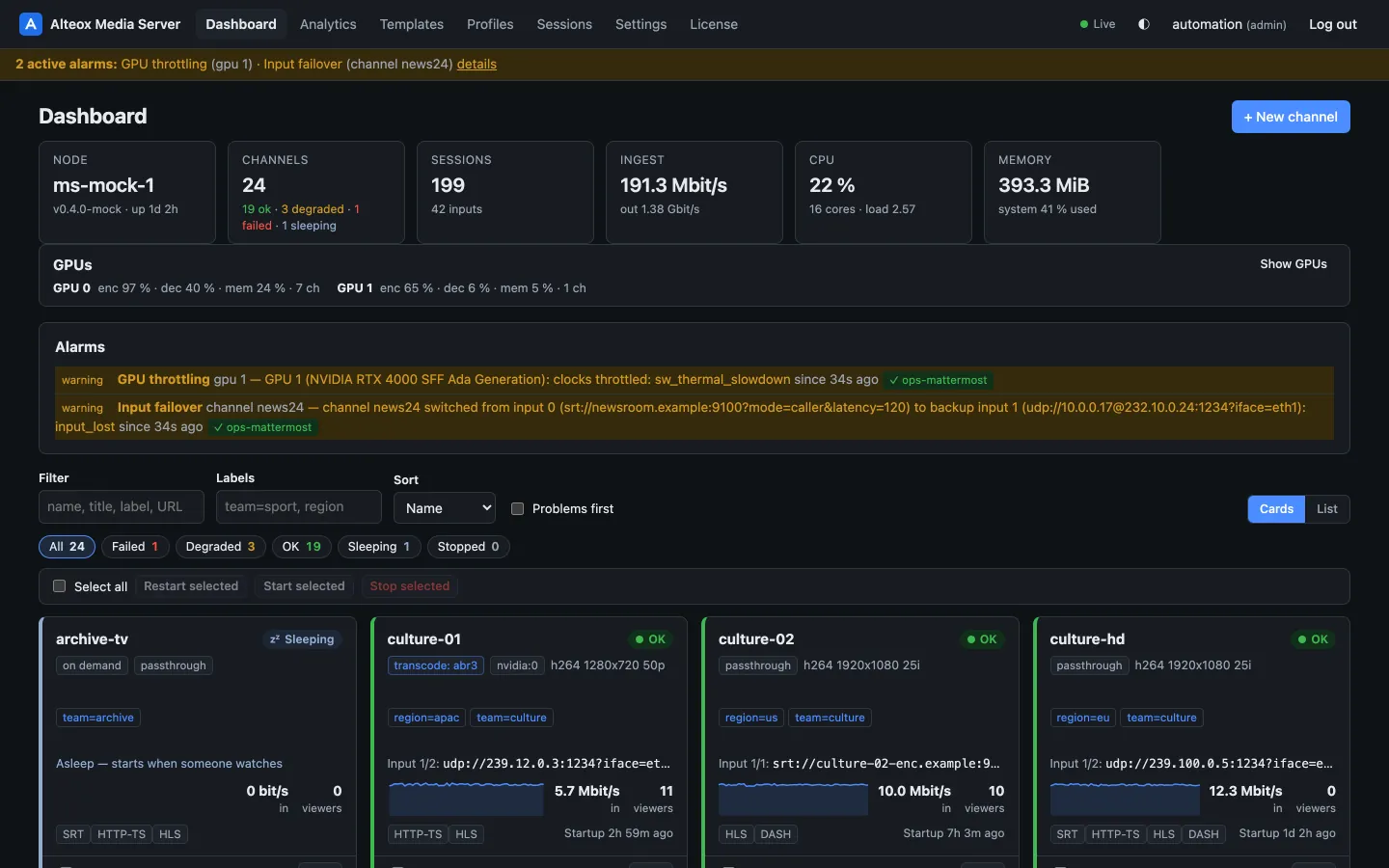Image resolution: width=1389 pixels, height=868 pixels.
Task: Go to the Templates tab
Action: click(412, 24)
